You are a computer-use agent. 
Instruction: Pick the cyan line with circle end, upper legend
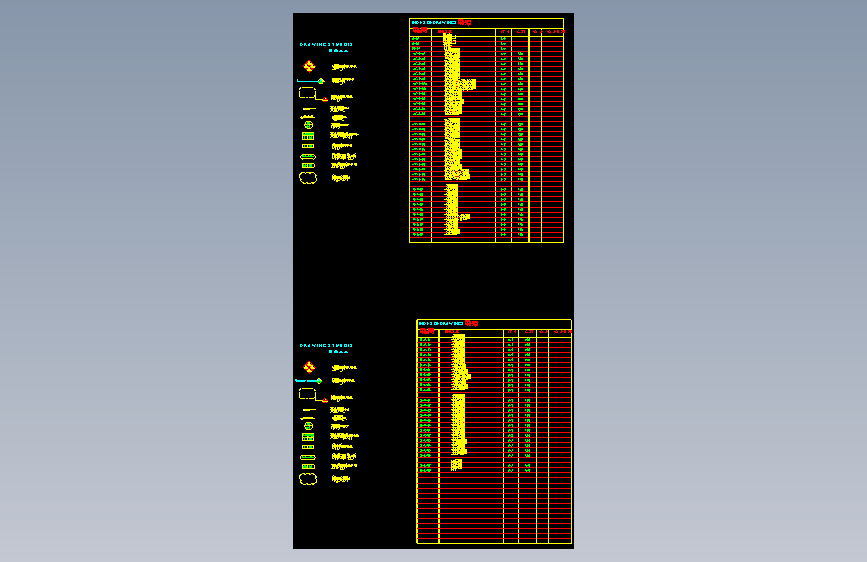pyautogui.click(x=311, y=81)
